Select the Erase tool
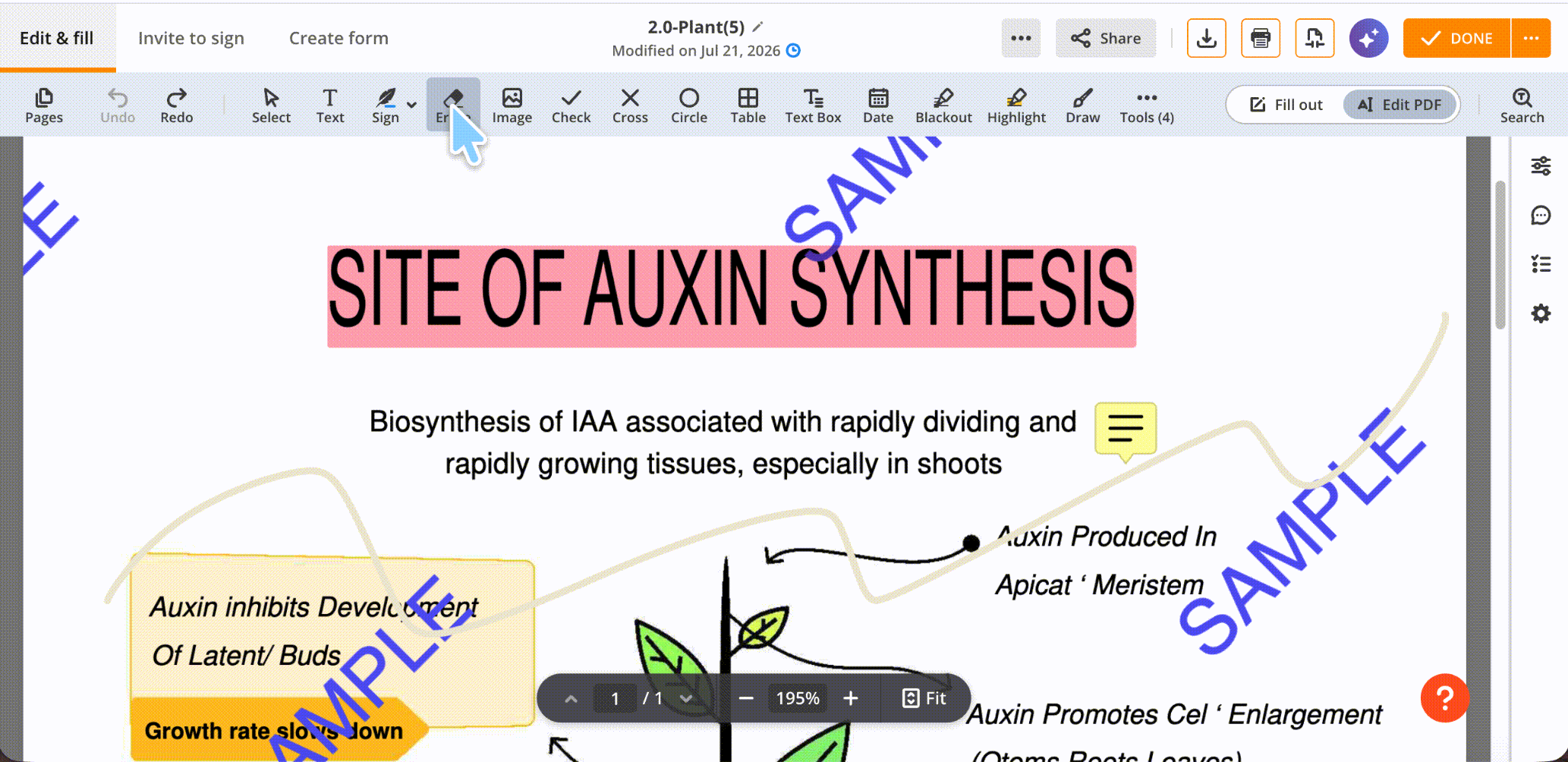Image resolution: width=1568 pixels, height=762 pixels. (x=453, y=105)
